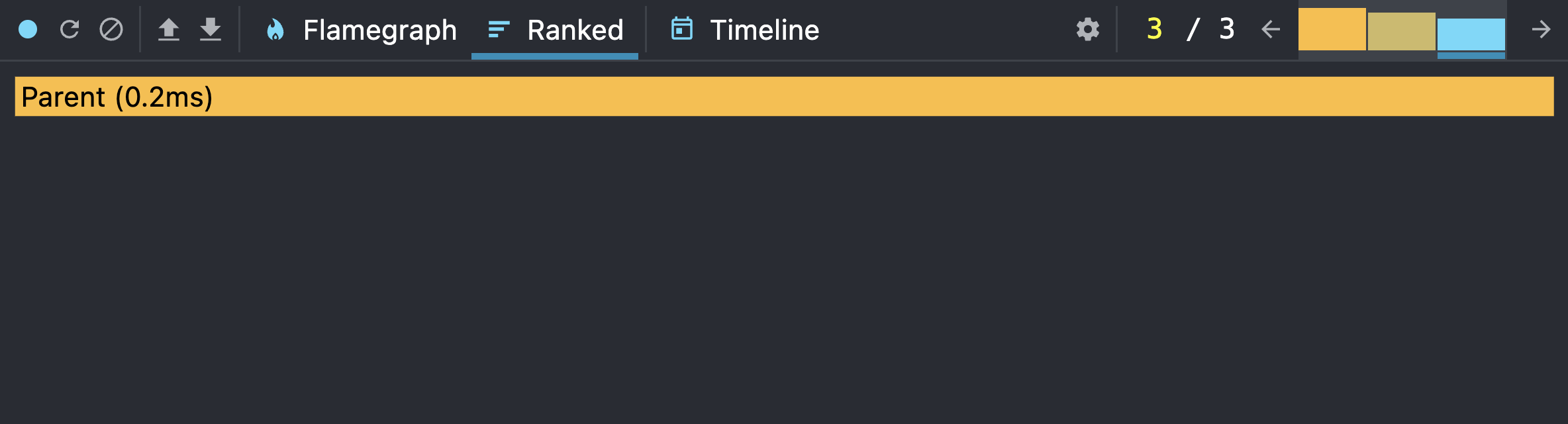Select the Parent (0.2ms) frame
This screenshot has height=424, width=1568.
pyautogui.click(x=781, y=97)
